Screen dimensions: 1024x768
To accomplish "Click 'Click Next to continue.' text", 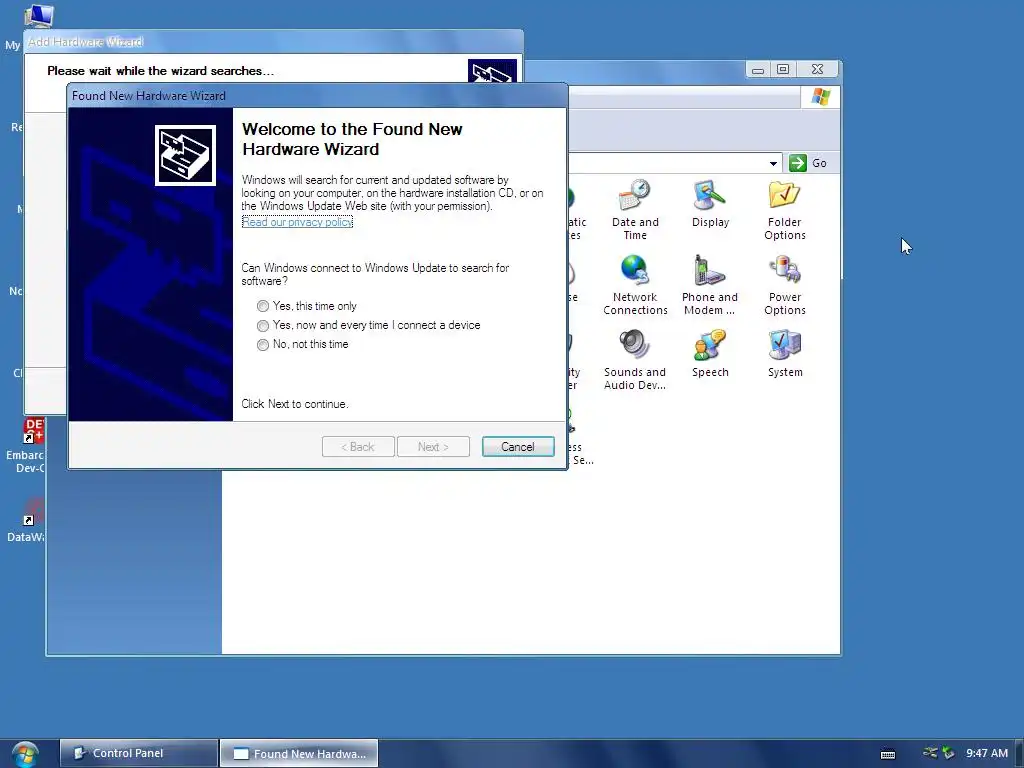I will click(x=295, y=404).
